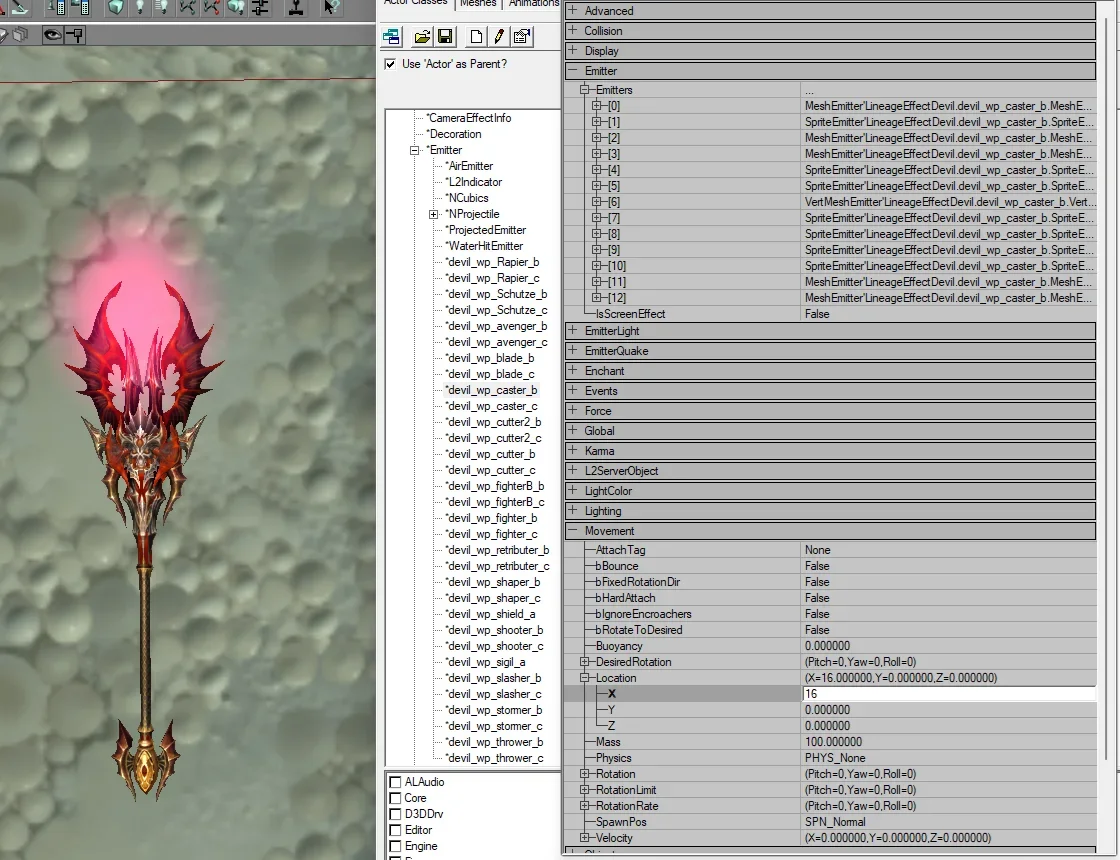
Task: Click the browser dock windows icon
Action: (x=391, y=36)
